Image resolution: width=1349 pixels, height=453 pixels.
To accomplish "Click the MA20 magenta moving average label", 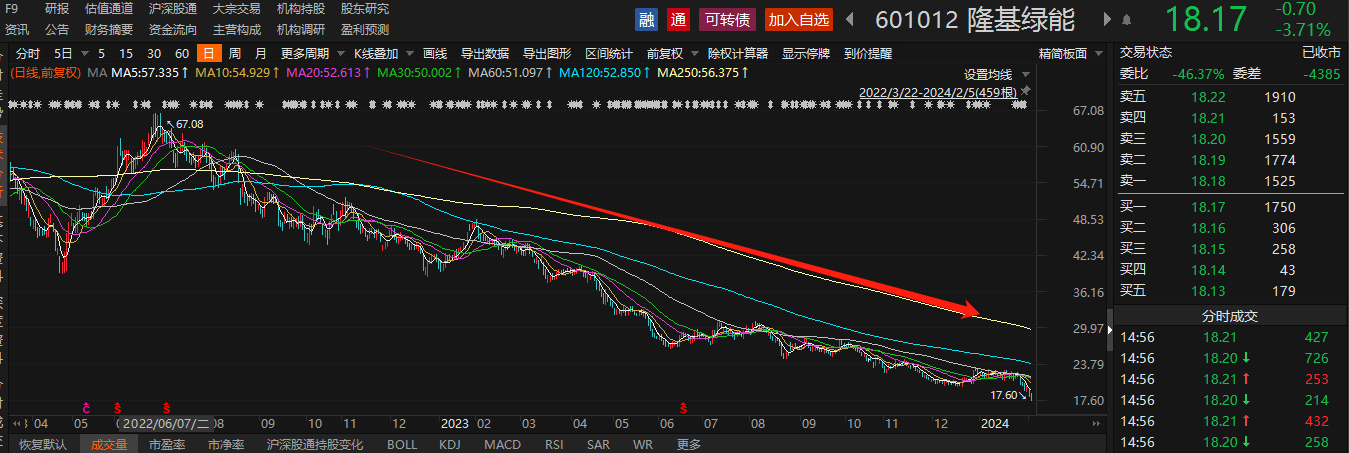I will tap(313, 73).
